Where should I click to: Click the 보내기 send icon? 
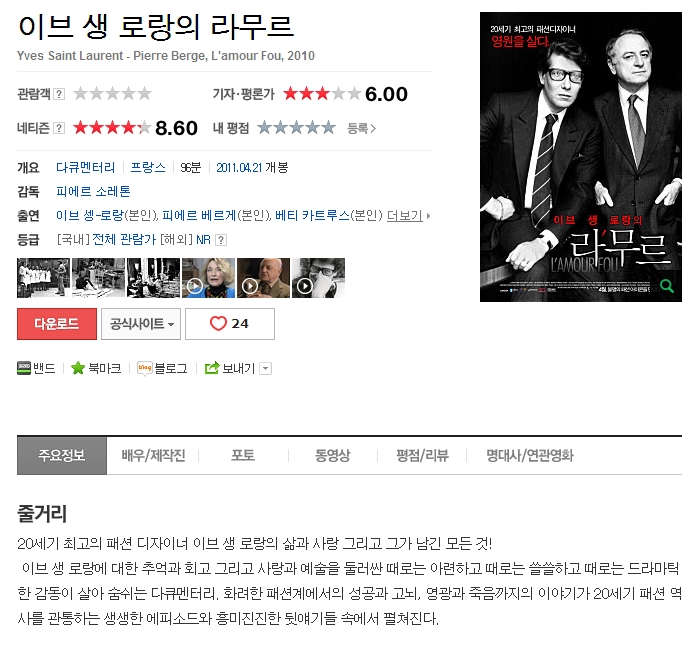212,368
